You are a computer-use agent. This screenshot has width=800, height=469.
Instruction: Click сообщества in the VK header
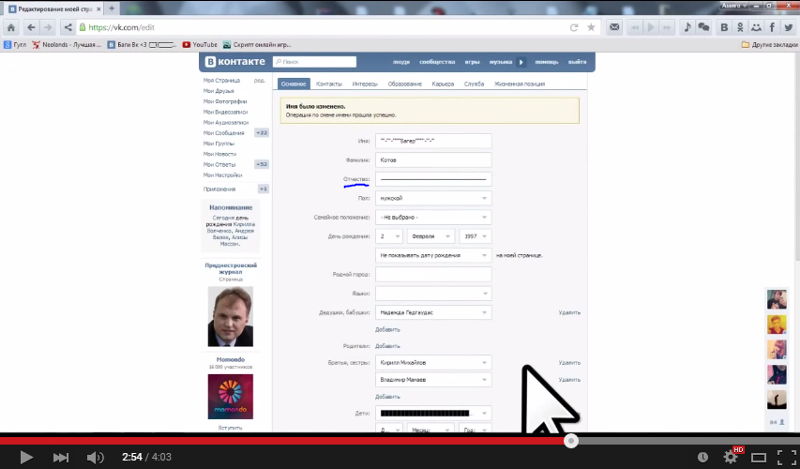click(437, 62)
